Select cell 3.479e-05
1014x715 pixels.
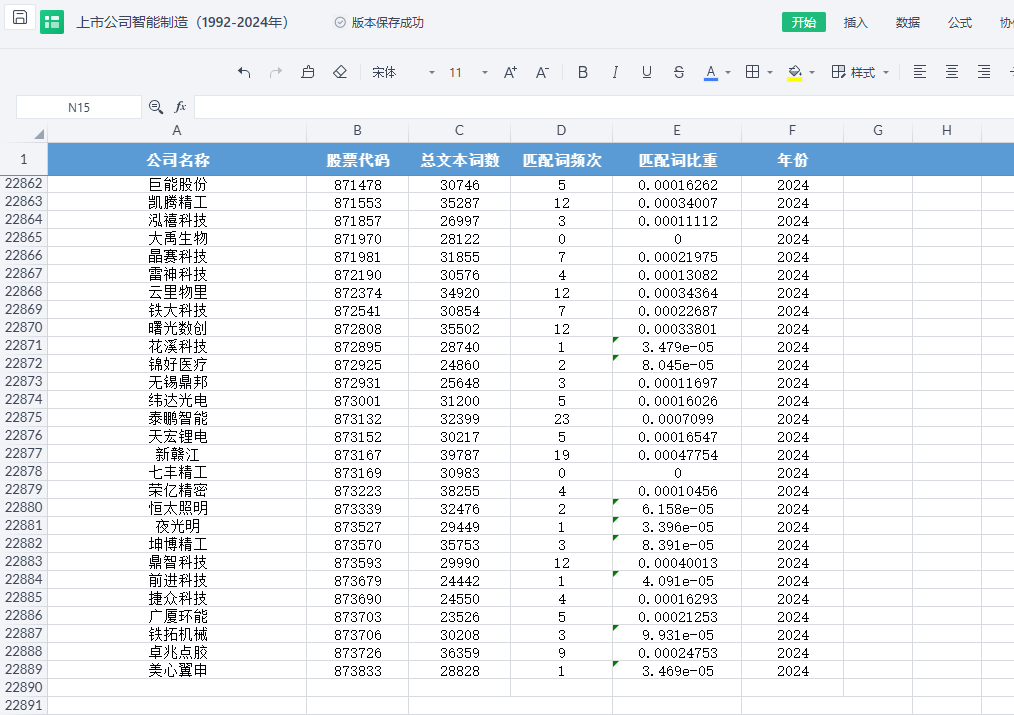[677, 347]
